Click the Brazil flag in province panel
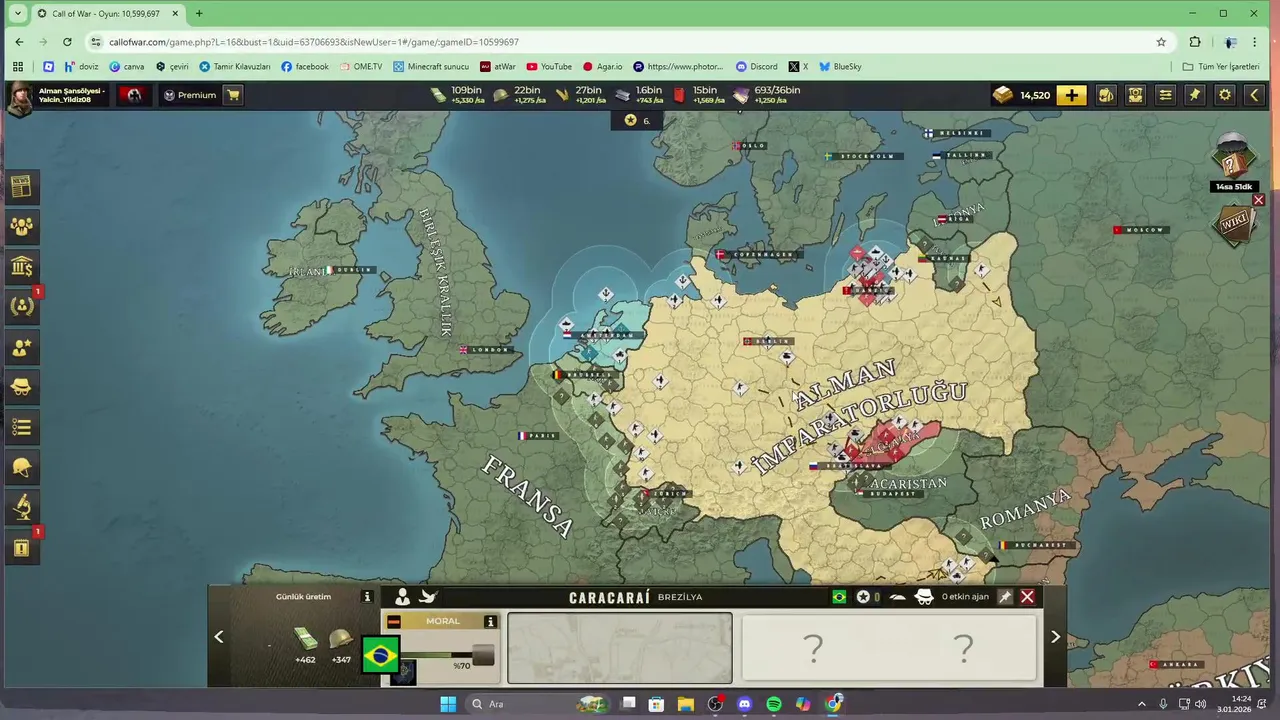Screen dimensions: 1280x720 tap(380, 657)
